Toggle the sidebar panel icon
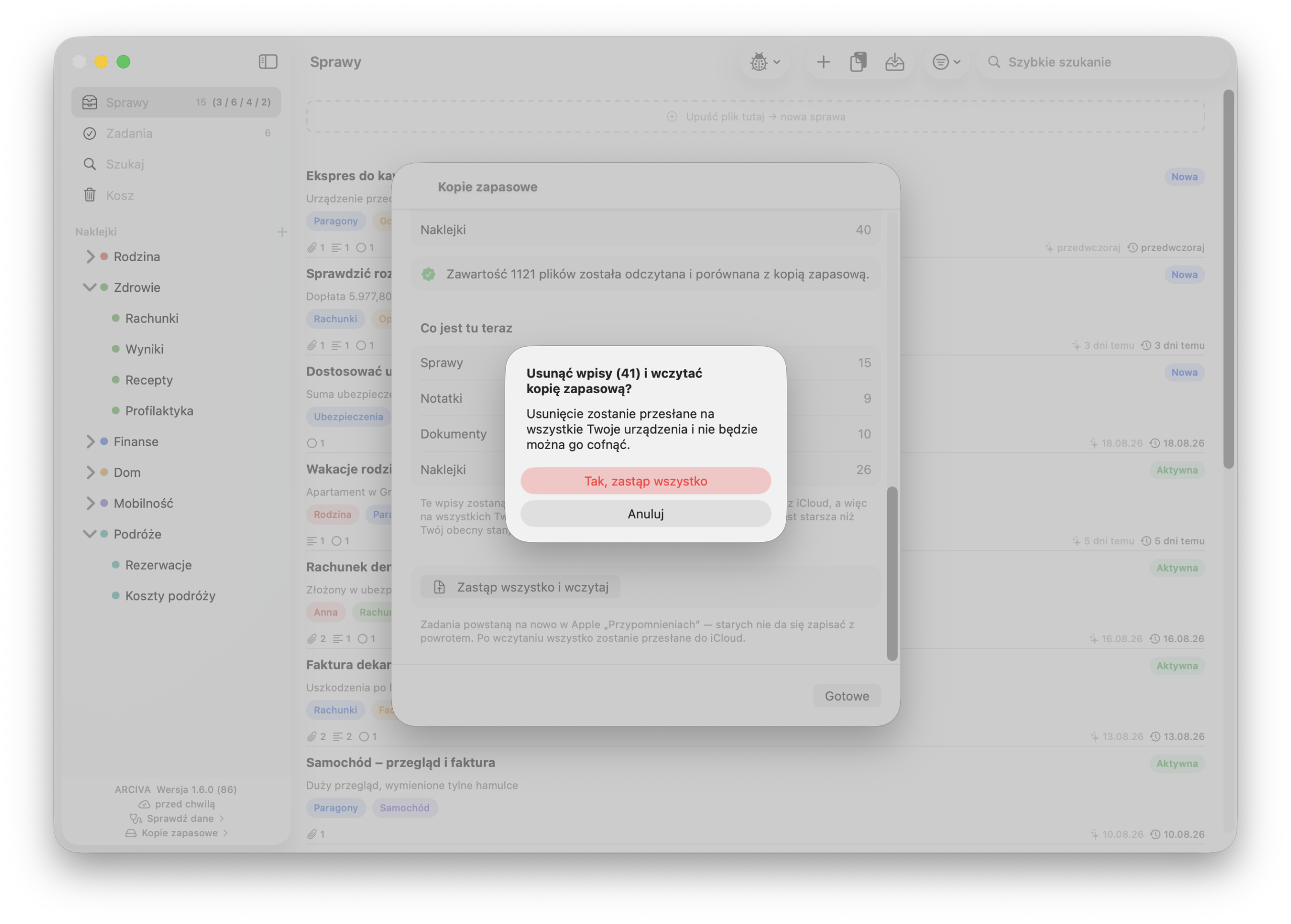 coord(268,61)
